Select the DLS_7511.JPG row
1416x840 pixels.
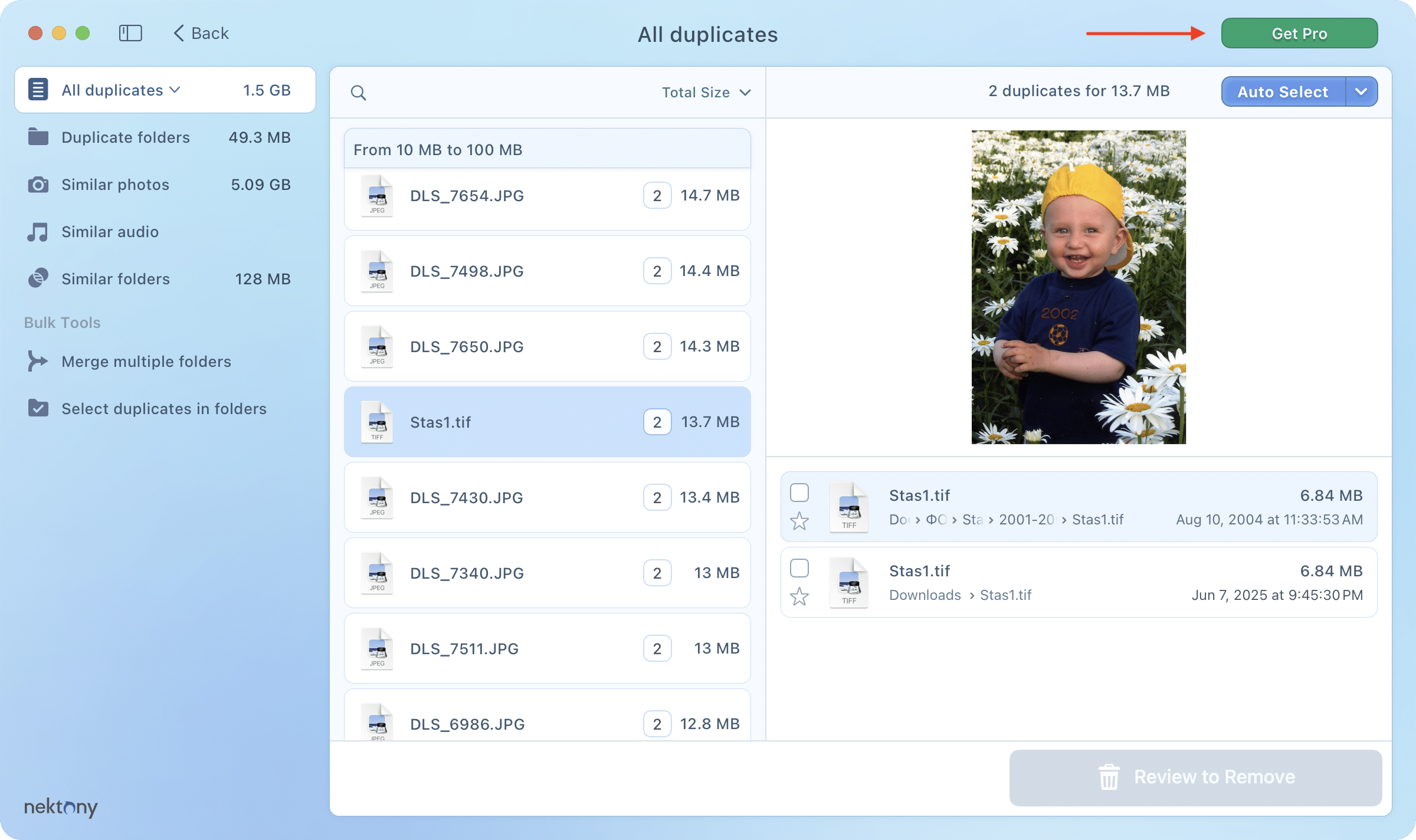click(547, 649)
